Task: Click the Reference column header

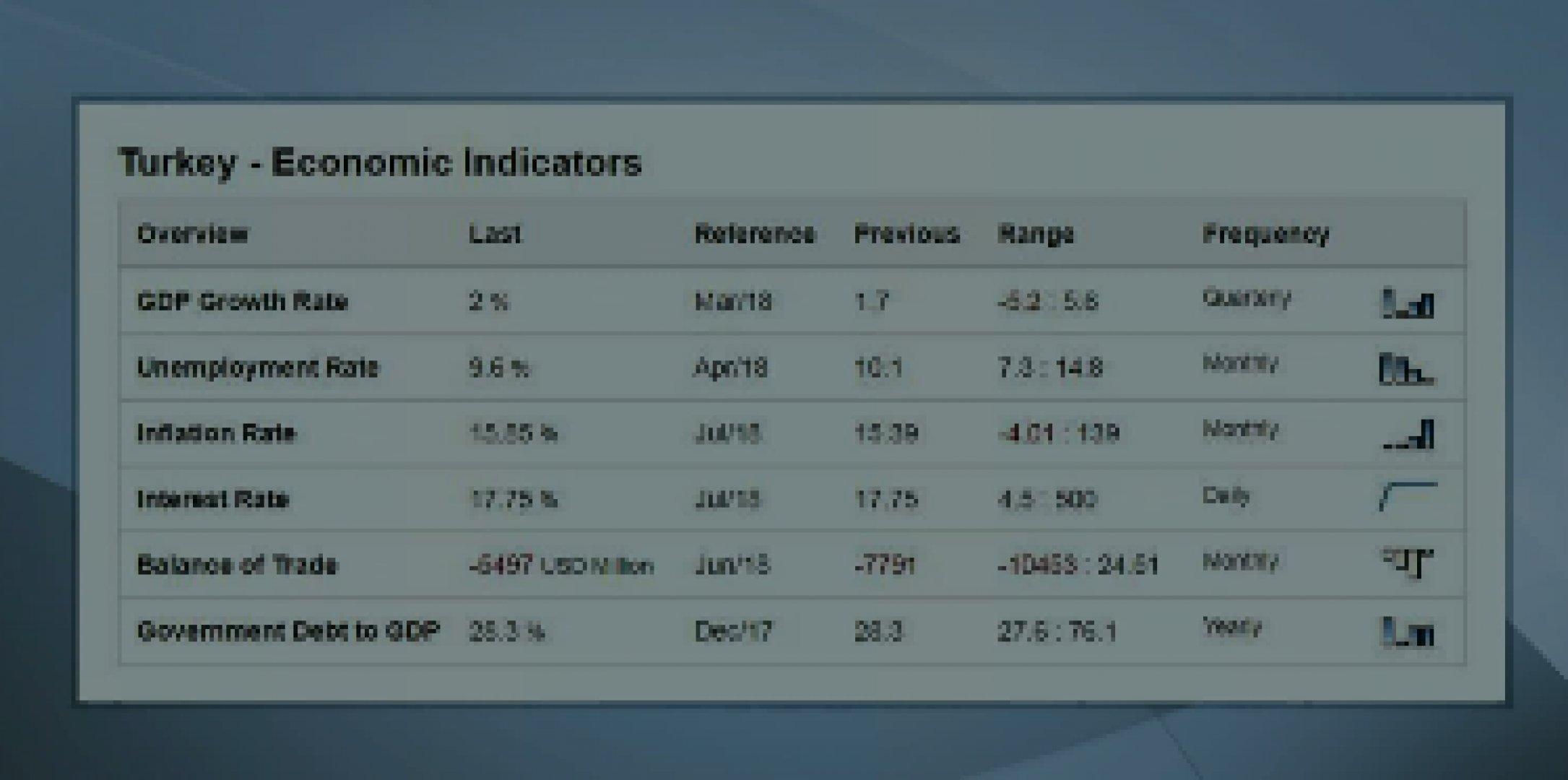Action: [755, 234]
